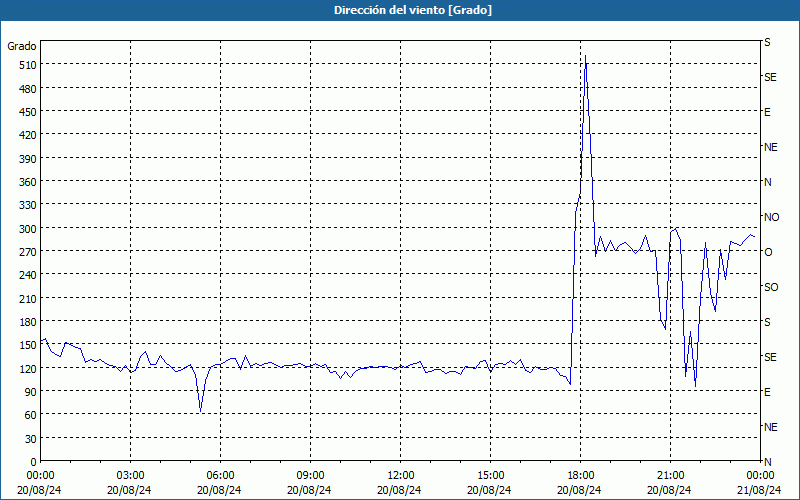Select the 450 y-axis tick label
This screenshot has width=800, height=500.
coord(27,112)
